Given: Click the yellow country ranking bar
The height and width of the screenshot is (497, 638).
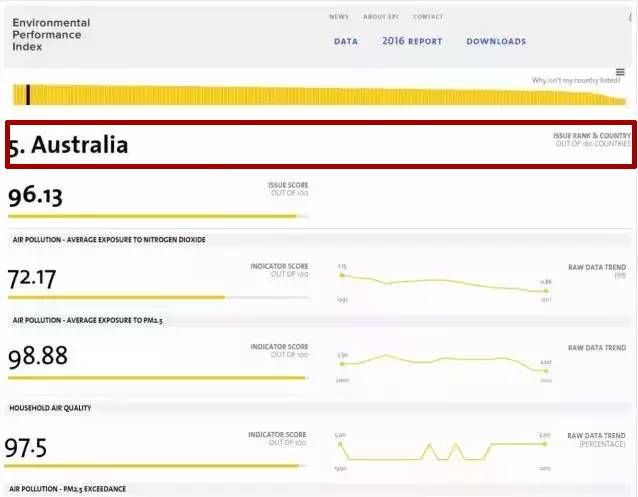Looking at the screenshot, I should click(x=319, y=95).
